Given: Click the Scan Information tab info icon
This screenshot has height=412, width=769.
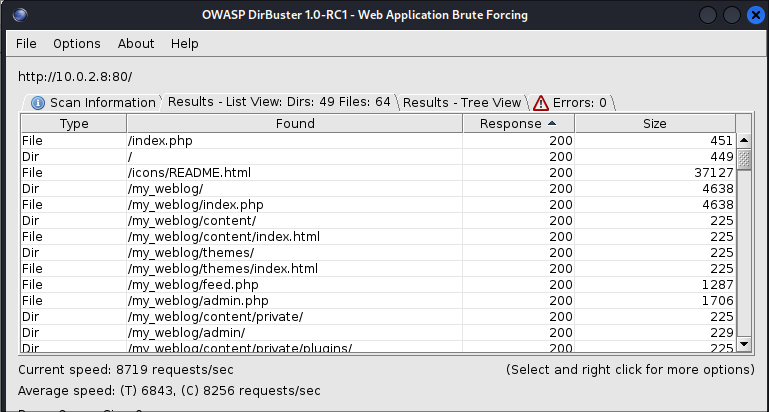Looking at the screenshot, I should coord(38,102).
